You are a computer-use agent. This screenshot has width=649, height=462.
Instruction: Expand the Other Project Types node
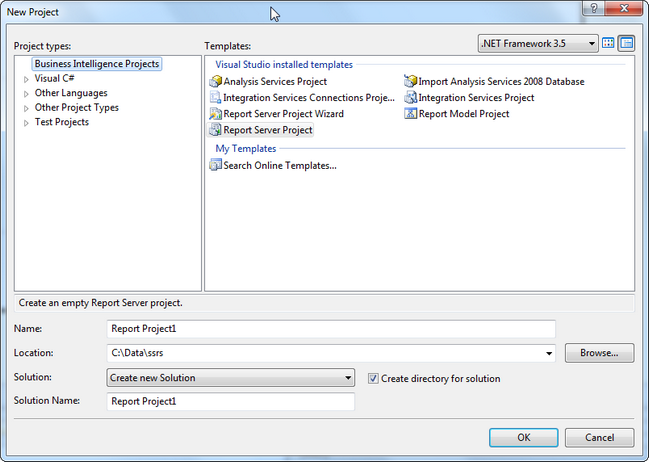tap(26, 108)
